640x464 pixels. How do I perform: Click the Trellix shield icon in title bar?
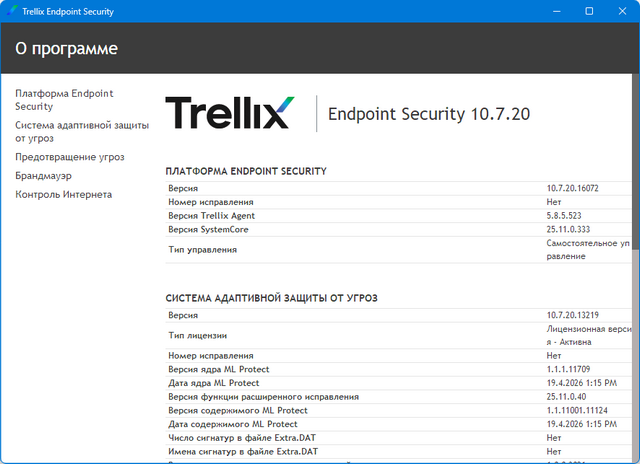pyautogui.click(x=11, y=11)
